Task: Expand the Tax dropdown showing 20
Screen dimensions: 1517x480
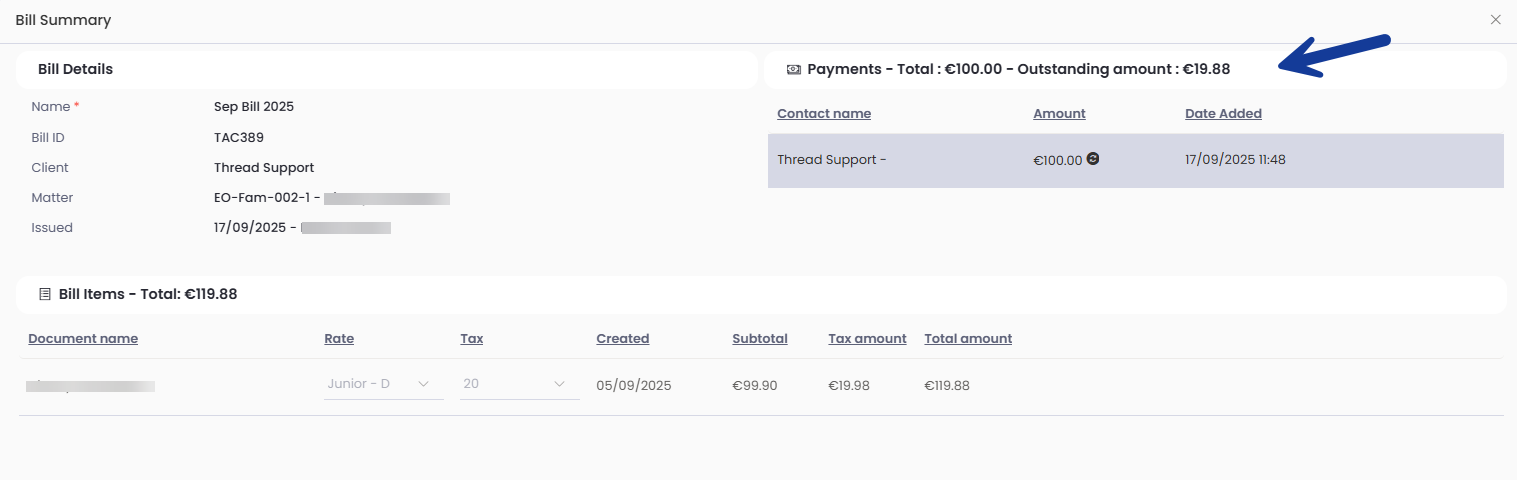Action: [519, 384]
